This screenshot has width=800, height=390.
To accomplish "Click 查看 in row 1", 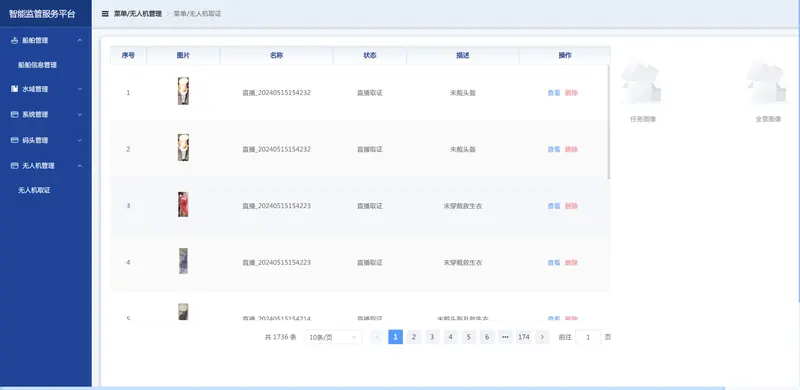I will pos(554,93).
